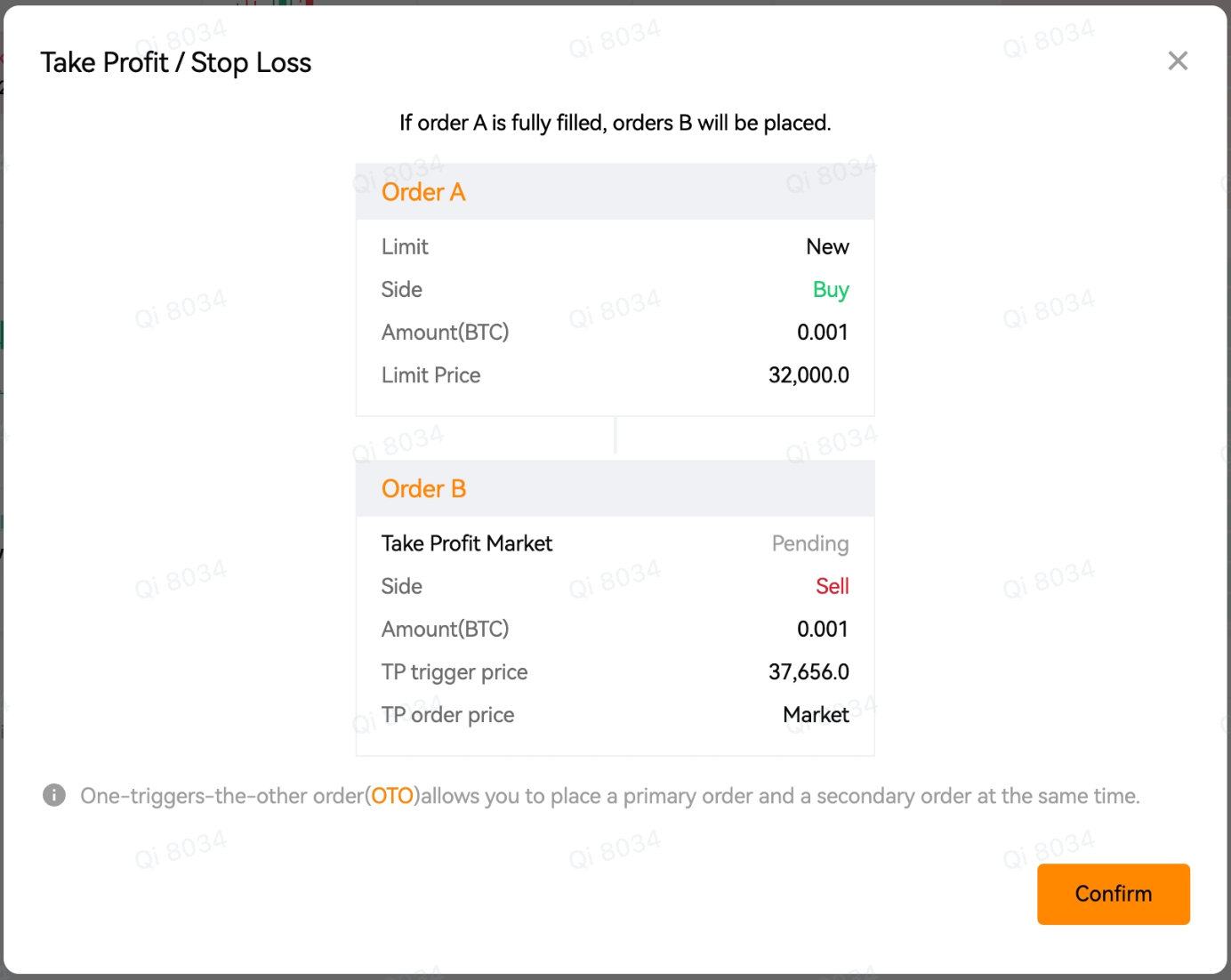
Task: Click the orange OTO text link
Action: point(393,795)
